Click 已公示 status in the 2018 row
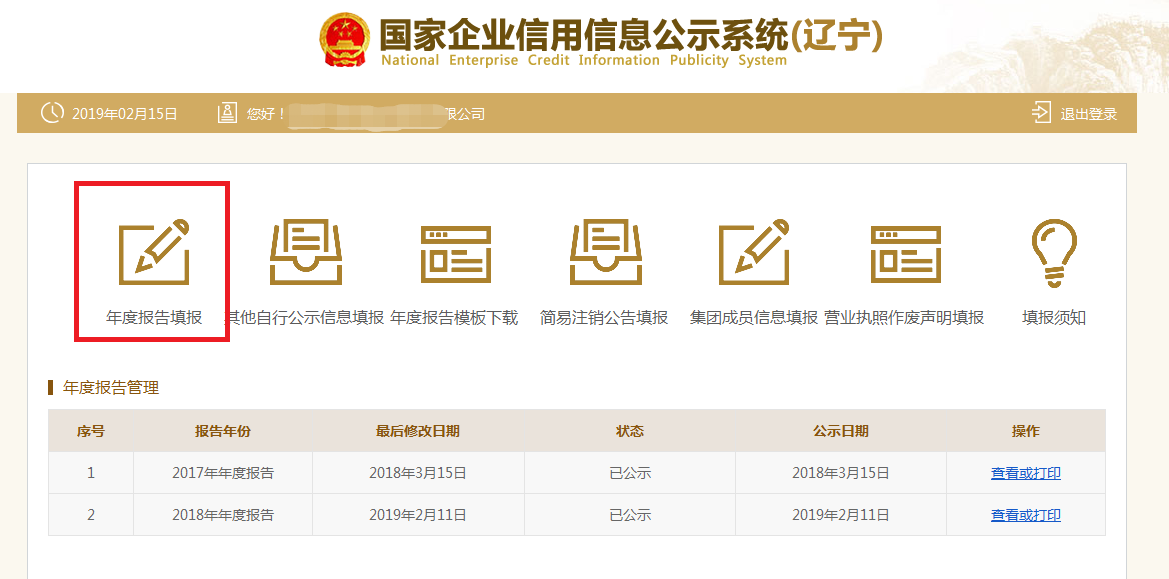1169x579 pixels. click(x=630, y=514)
